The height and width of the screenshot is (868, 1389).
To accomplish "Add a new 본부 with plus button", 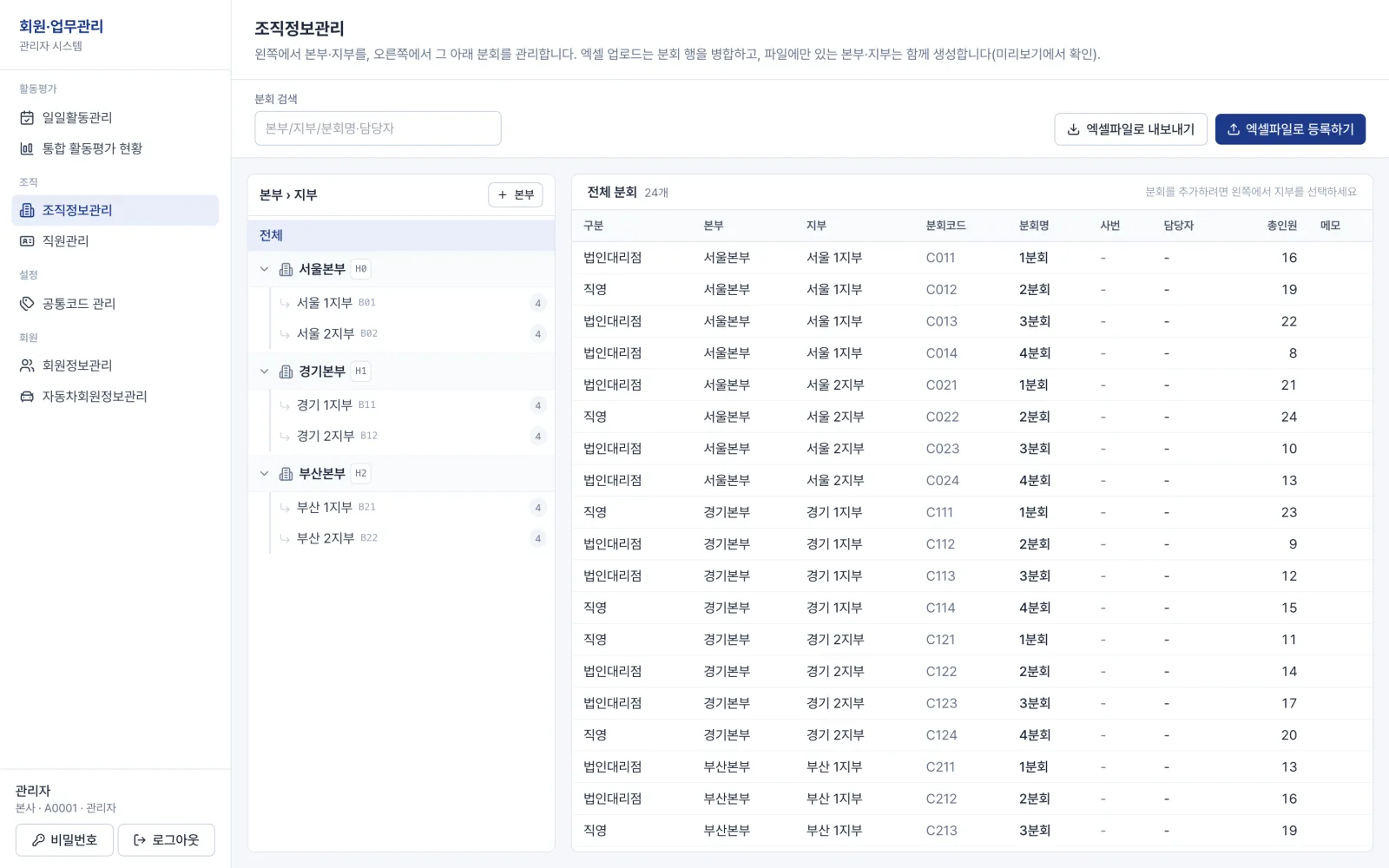I will click(516, 194).
